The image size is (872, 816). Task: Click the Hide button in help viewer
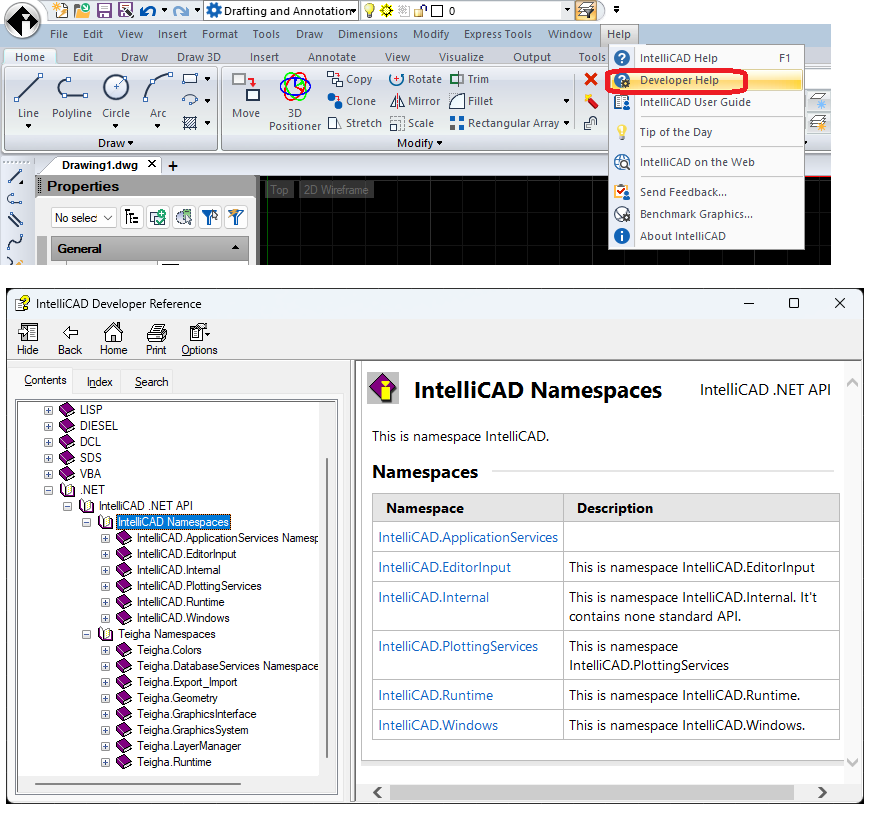point(28,339)
